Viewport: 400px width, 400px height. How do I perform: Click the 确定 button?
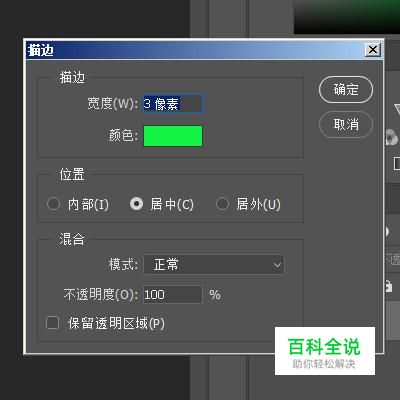point(346,89)
